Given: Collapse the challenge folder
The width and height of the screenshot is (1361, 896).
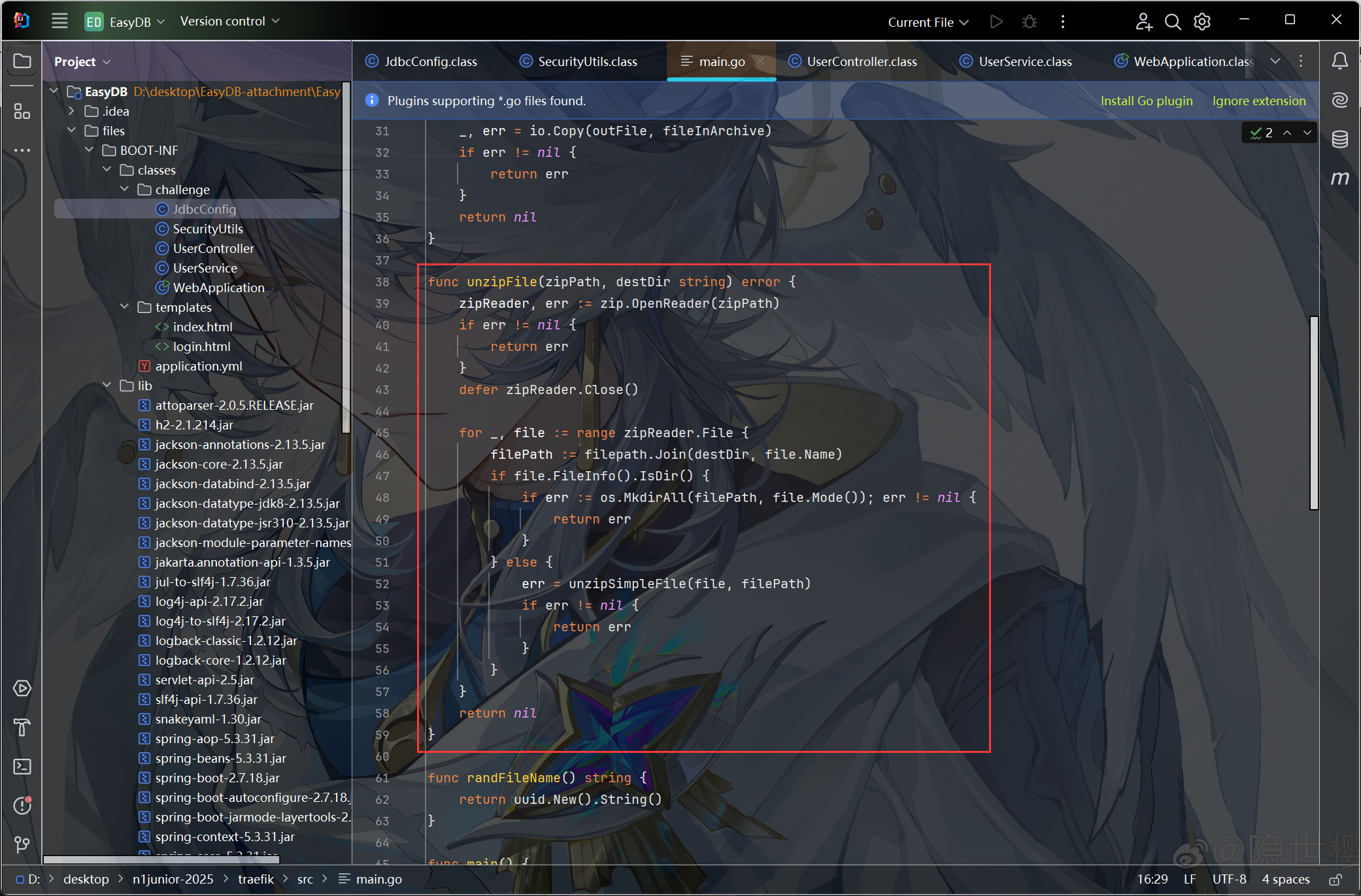Looking at the screenshot, I should tap(125, 189).
